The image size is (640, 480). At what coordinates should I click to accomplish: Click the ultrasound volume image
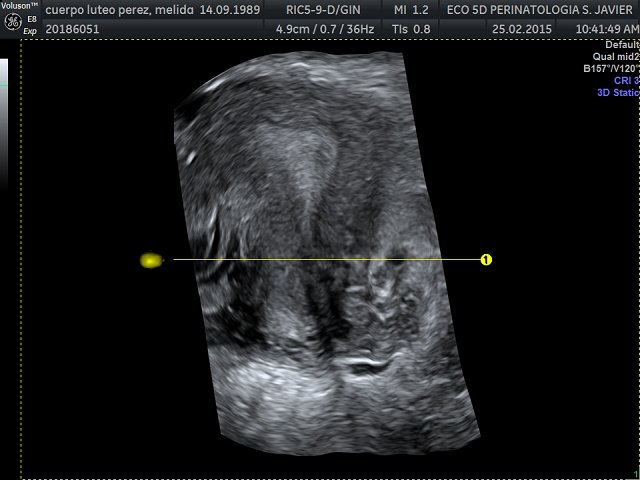click(x=327, y=253)
